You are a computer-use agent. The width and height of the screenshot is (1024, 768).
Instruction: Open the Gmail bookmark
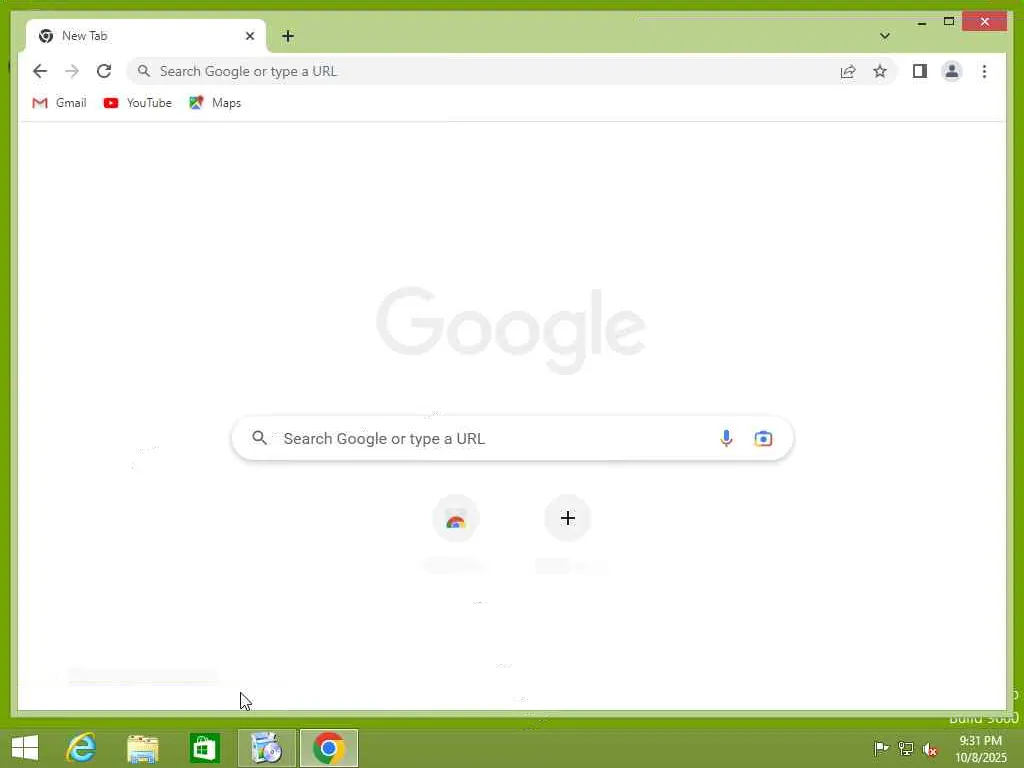pyautogui.click(x=59, y=103)
